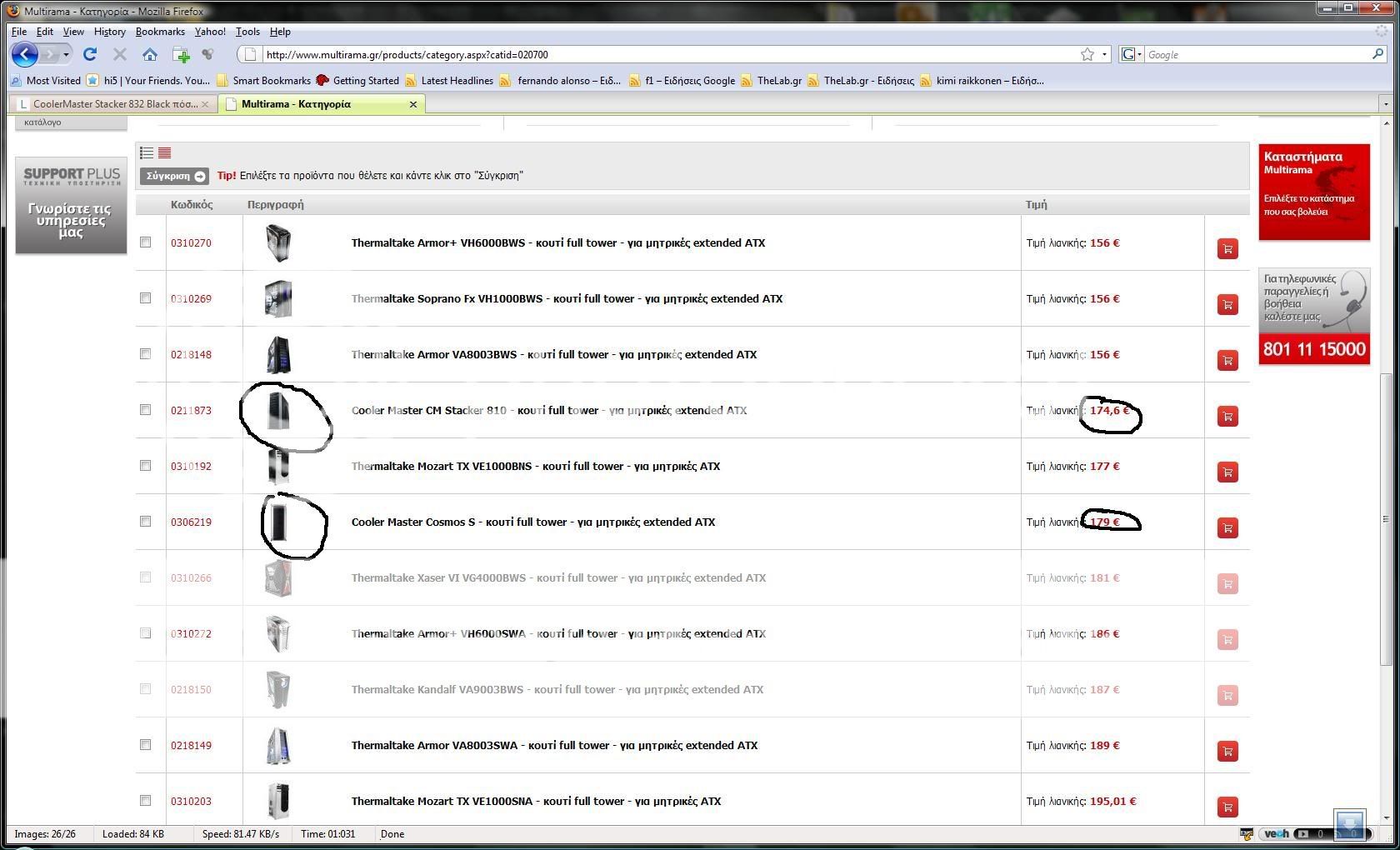This screenshot has width=1400, height=850.
Task: Check the box for Thermaltake Mozart TX VE1000SNA
Action: [x=146, y=801]
